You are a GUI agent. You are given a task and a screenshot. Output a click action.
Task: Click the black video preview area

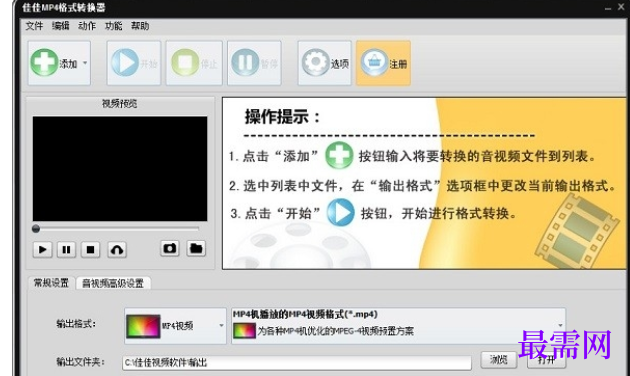[120, 169]
